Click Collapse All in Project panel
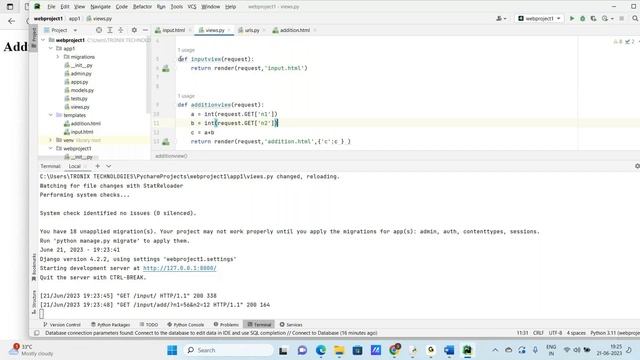640x360 pixels. pyautogui.click(x=121, y=30)
